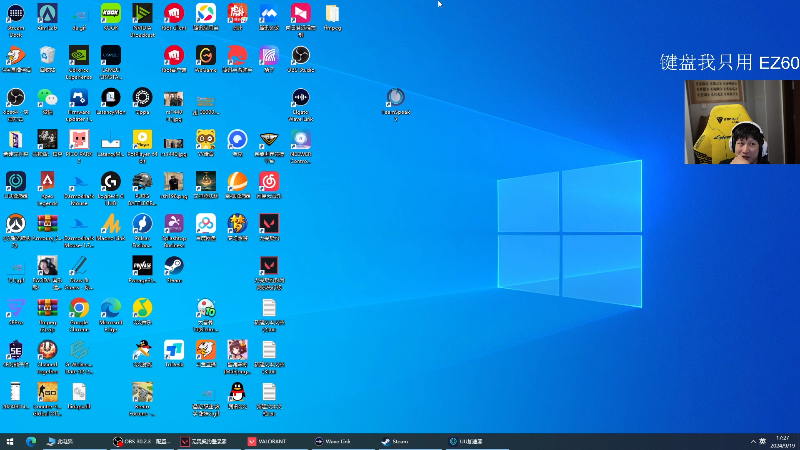
Task: Launch the Overwatch desktop shortcut
Action: (x=16, y=231)
